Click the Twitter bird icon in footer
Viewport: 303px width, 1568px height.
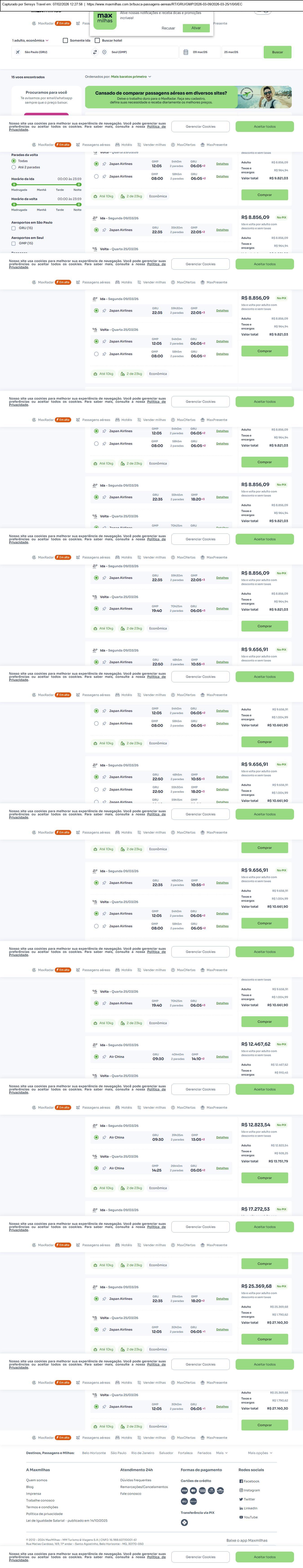pyautogui.click(x=241, y=1499)
